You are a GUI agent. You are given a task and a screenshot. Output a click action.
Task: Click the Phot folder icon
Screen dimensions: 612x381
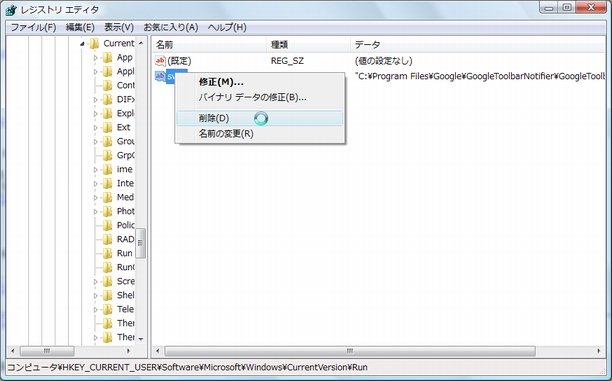pos(107,212)
